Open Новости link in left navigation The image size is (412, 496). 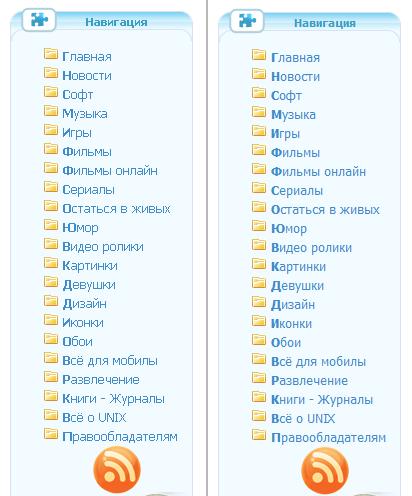(87, 76)
